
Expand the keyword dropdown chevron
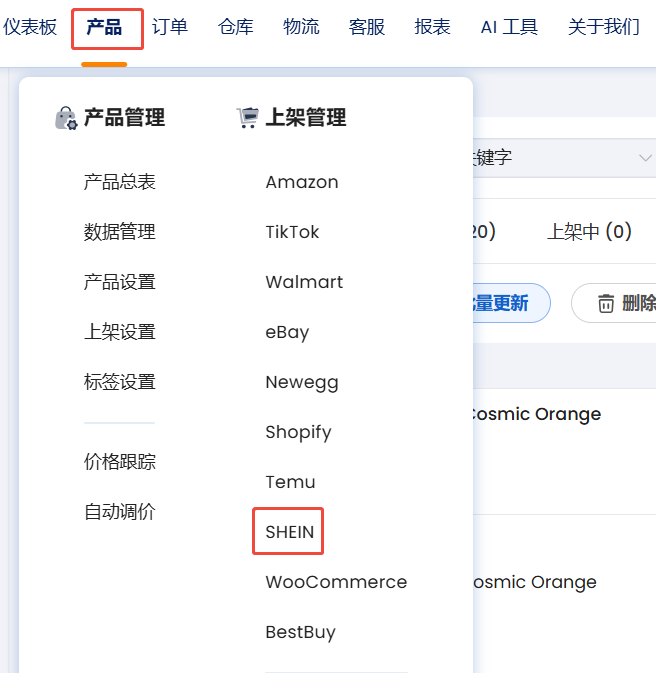coord(644,158)
